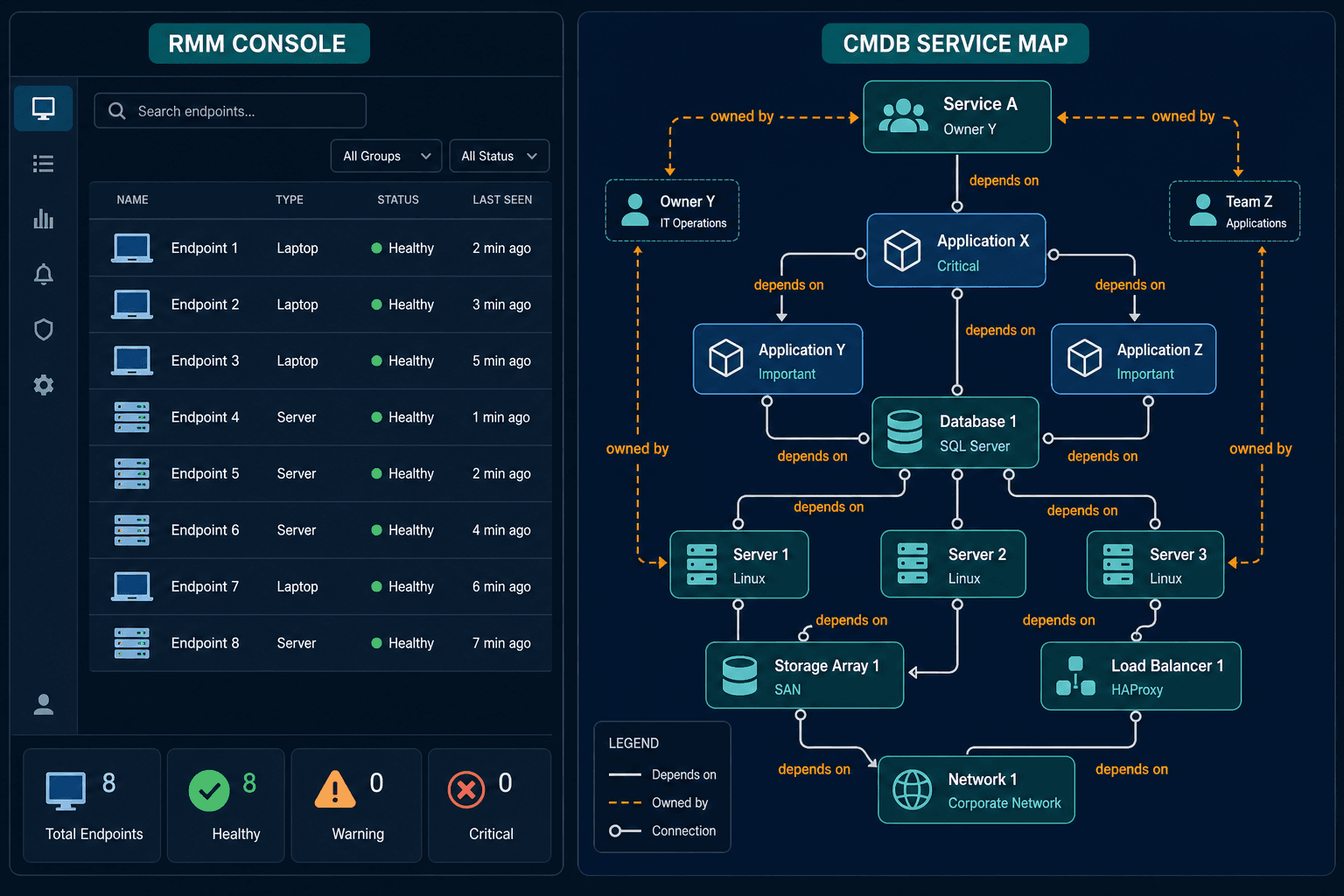Click Healthy status of Endpoint 6
Screen dimensions: 1344x896
click(402, 530)
